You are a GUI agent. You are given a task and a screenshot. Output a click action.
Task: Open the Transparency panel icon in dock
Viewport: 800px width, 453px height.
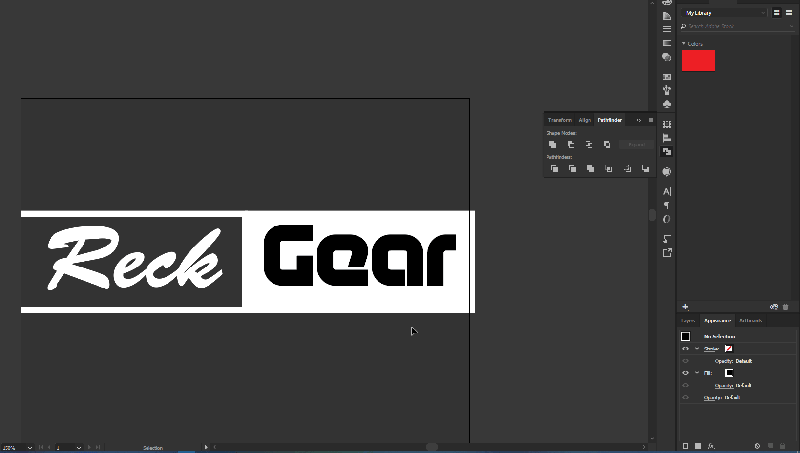(x=667, y=57)
